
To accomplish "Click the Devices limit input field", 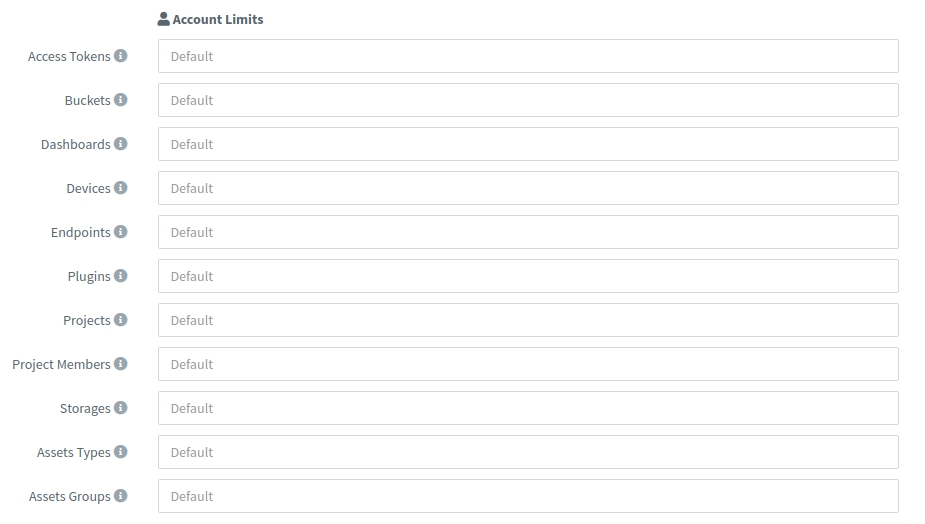I will click(528, 188).
